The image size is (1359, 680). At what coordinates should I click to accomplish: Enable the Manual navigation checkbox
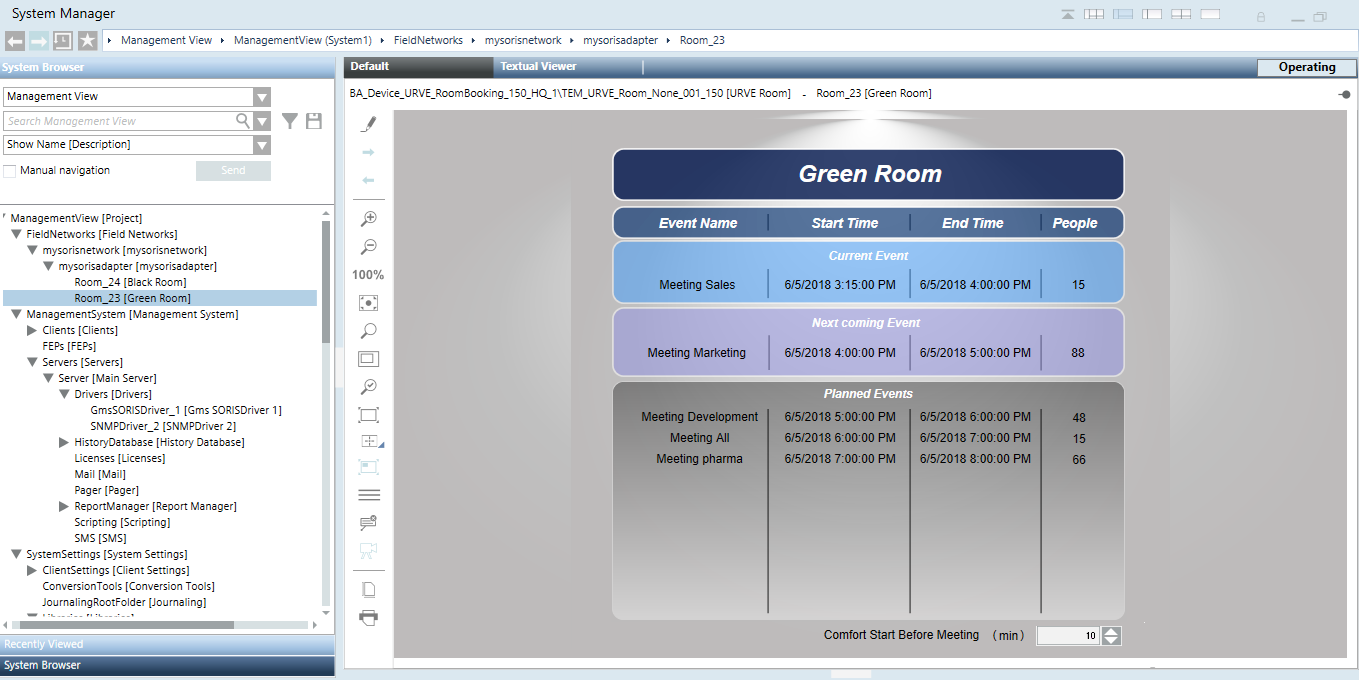[10, 170]
